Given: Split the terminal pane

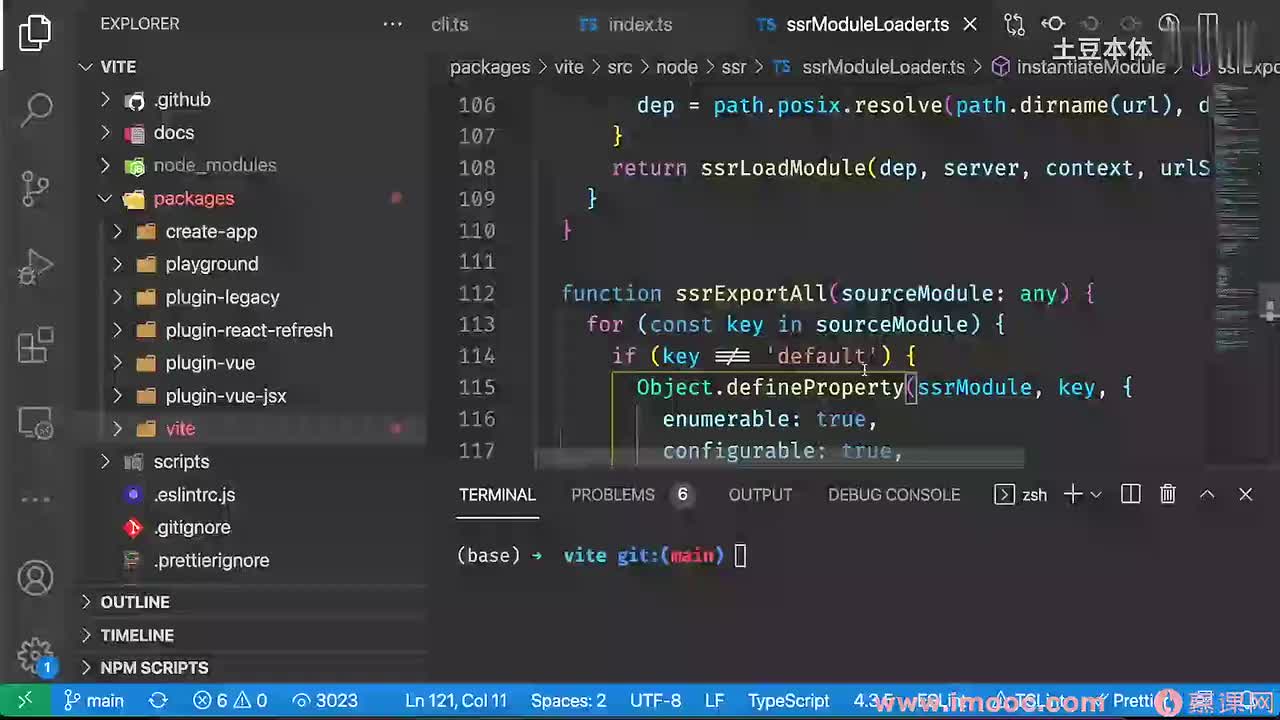Looking at the screenshot, I should coord(1131,494).
